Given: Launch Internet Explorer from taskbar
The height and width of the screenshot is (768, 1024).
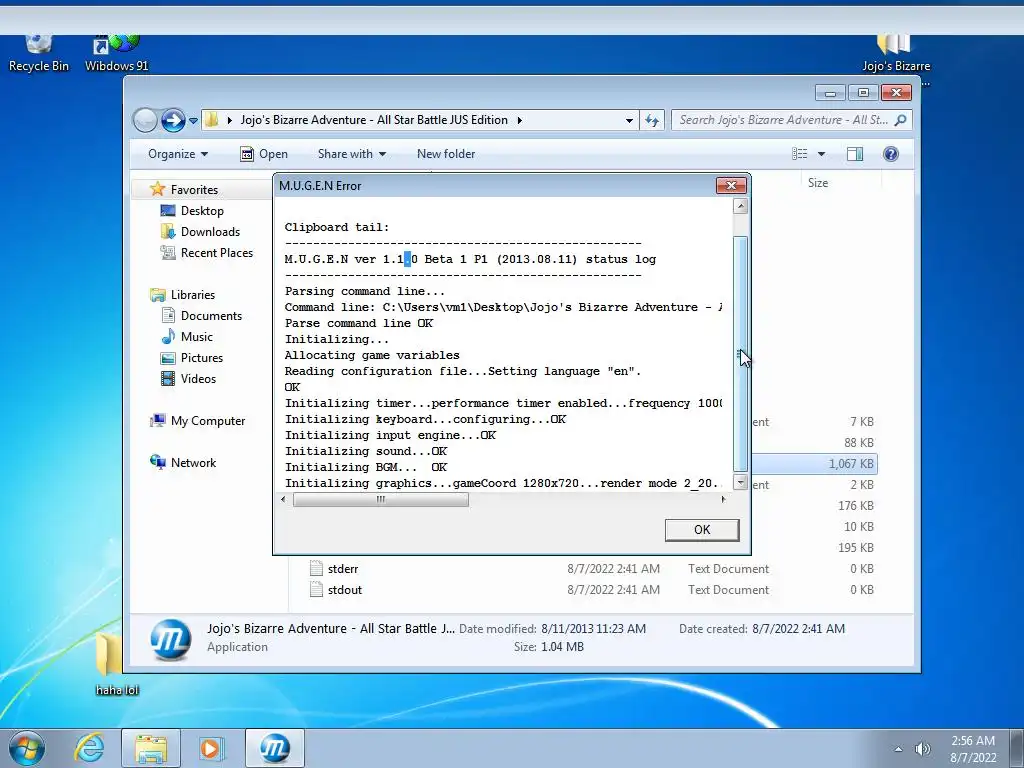Looking at the screenshot, I should pos(89,748).
